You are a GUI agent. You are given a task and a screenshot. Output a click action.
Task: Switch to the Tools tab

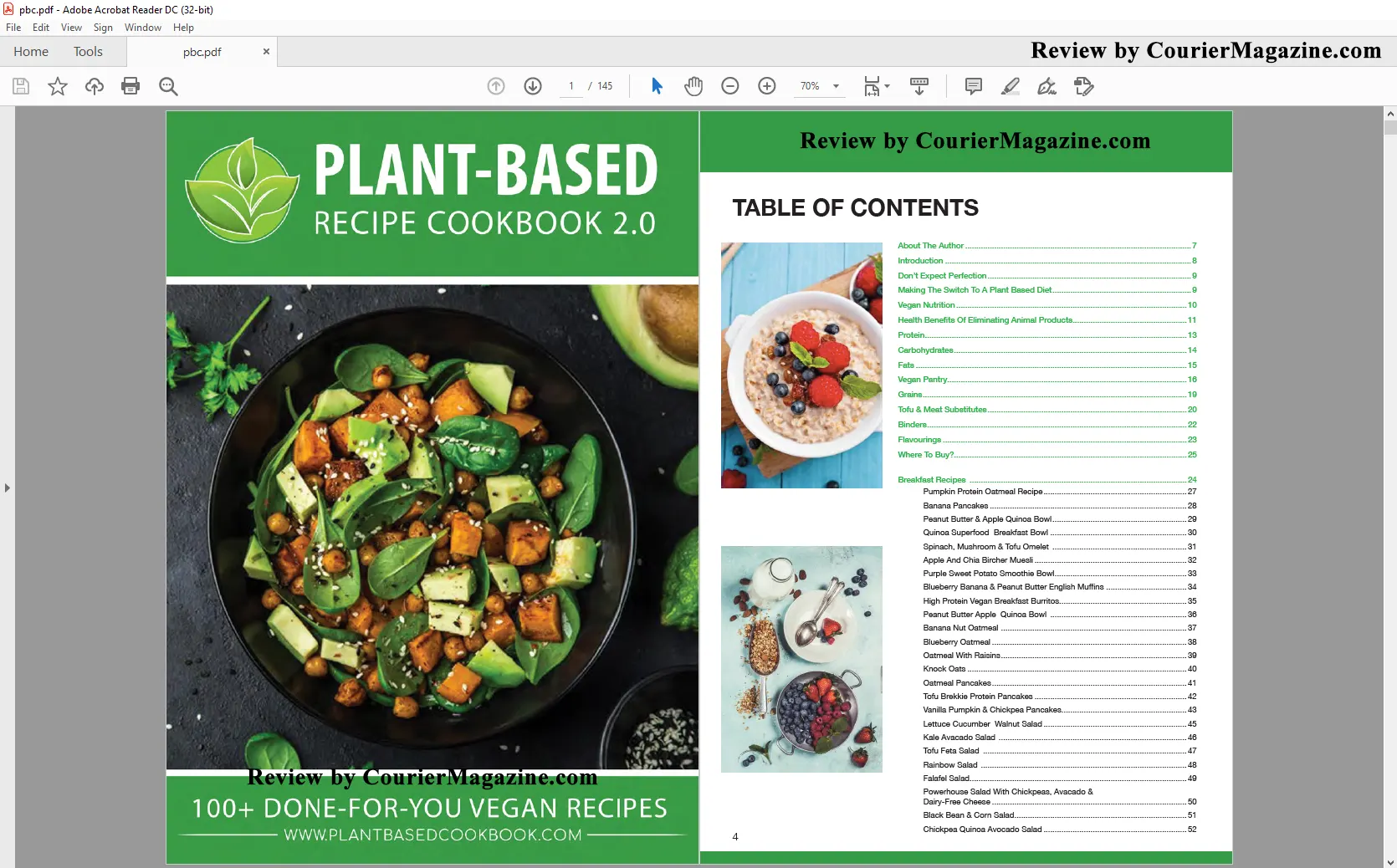[x=88, y=52]
